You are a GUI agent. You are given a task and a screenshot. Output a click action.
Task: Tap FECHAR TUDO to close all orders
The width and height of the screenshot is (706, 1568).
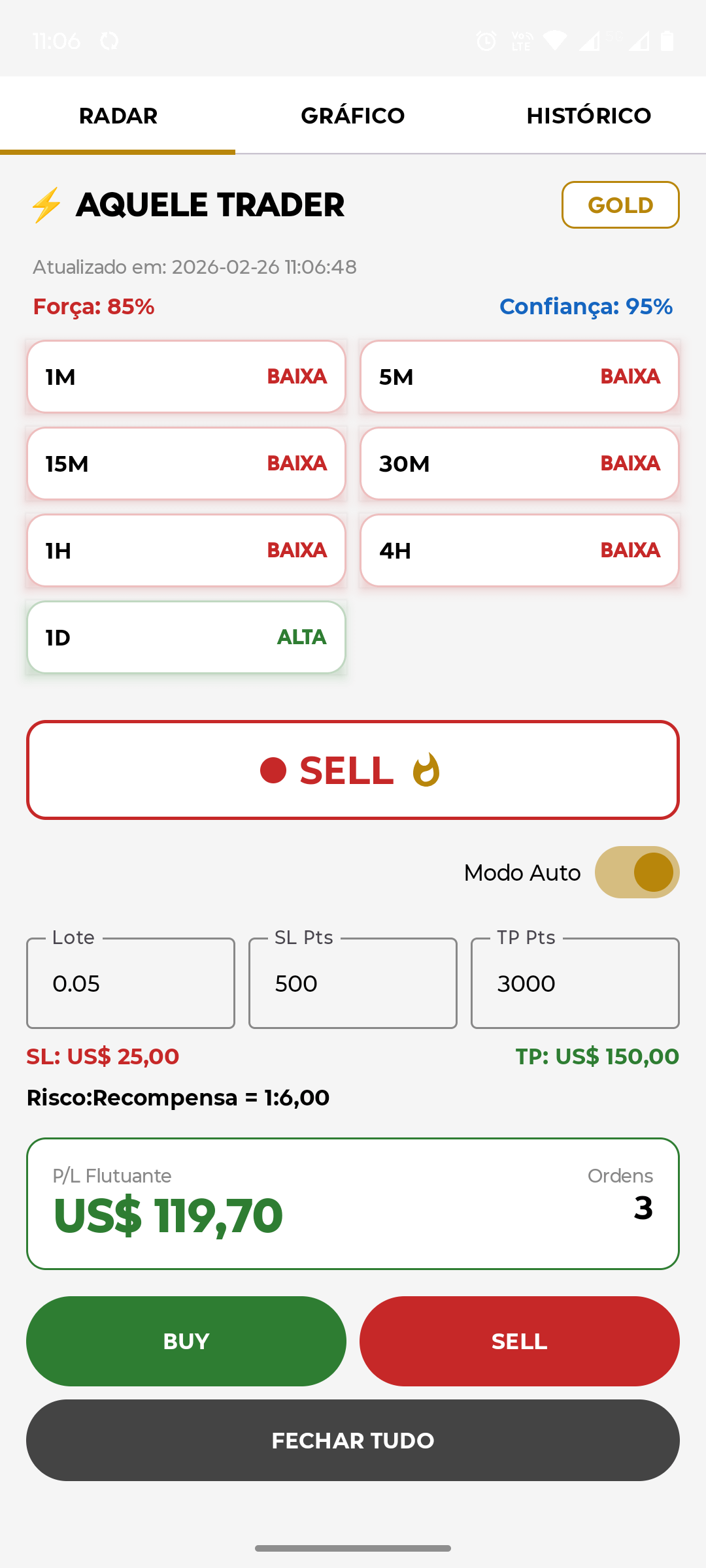(x=353, y=1440)
